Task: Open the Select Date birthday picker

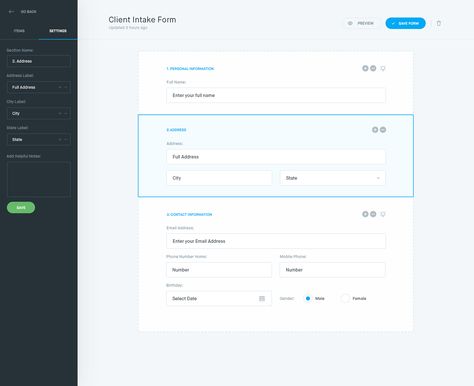Action: (219, 298)
